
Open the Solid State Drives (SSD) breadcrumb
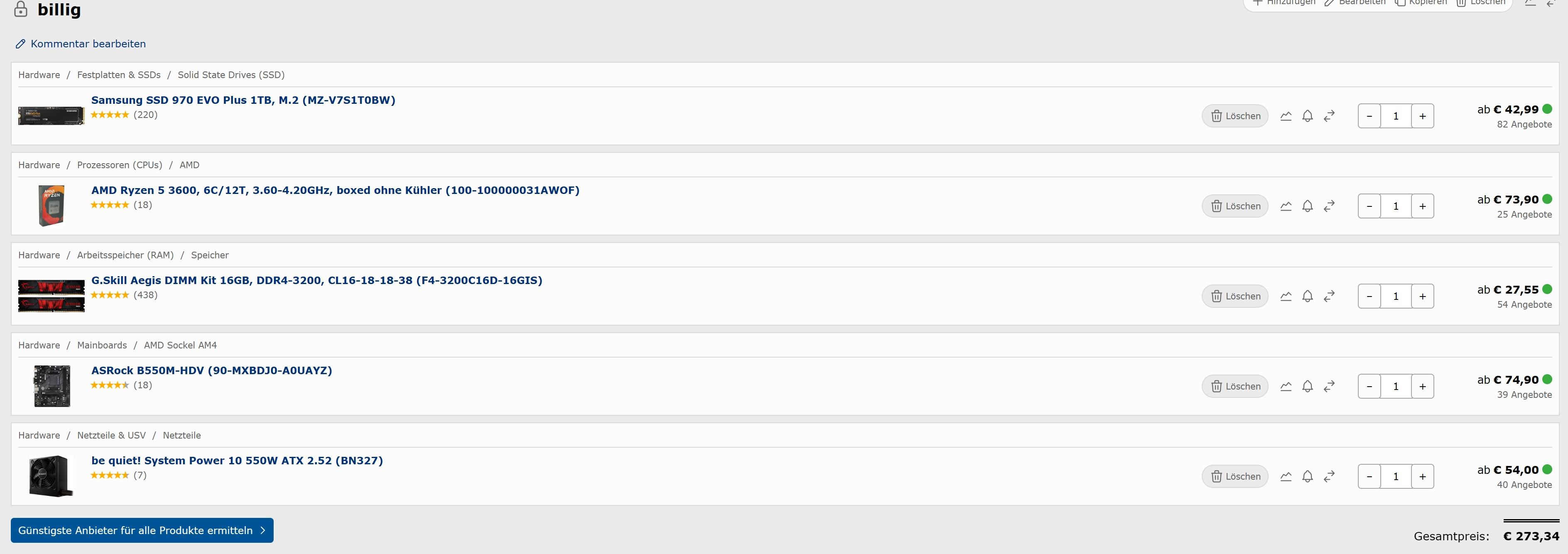[231, 75]
